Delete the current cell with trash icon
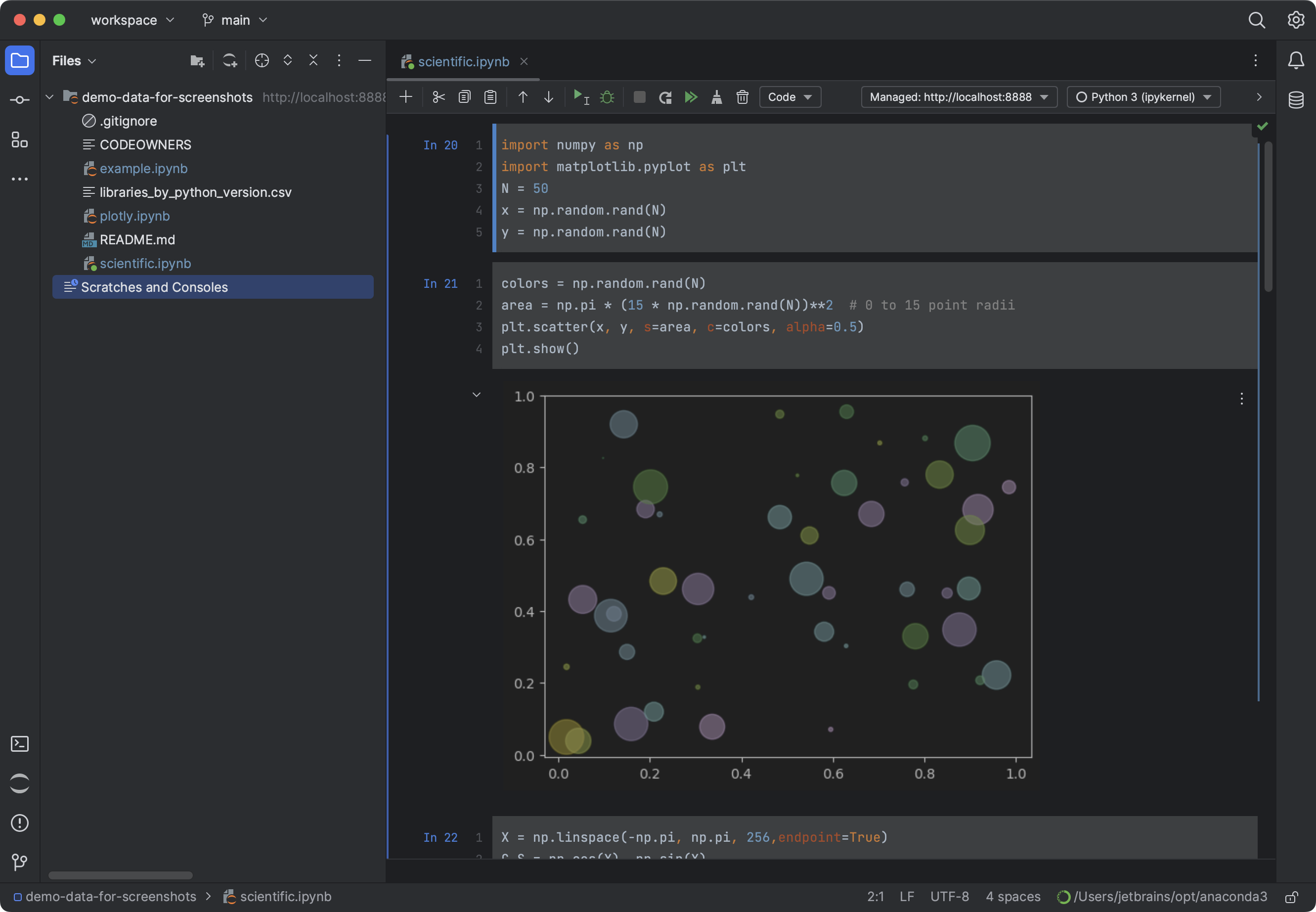The image size is (1316, 912). [742, 96]
